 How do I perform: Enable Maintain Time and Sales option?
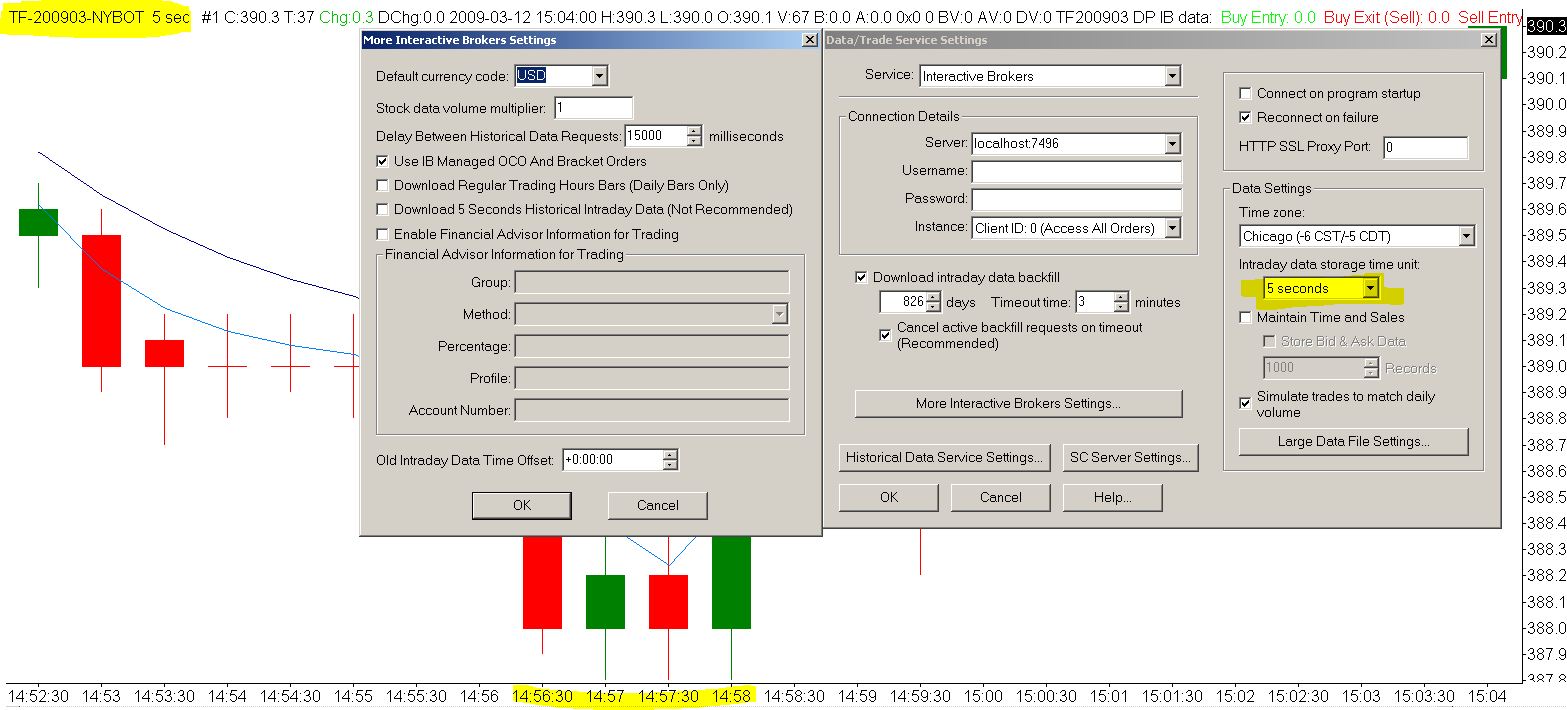click(1246, 317)
